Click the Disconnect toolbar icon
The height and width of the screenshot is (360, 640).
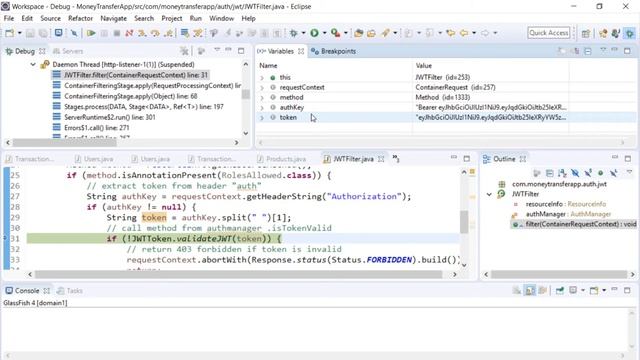point(129,33)
